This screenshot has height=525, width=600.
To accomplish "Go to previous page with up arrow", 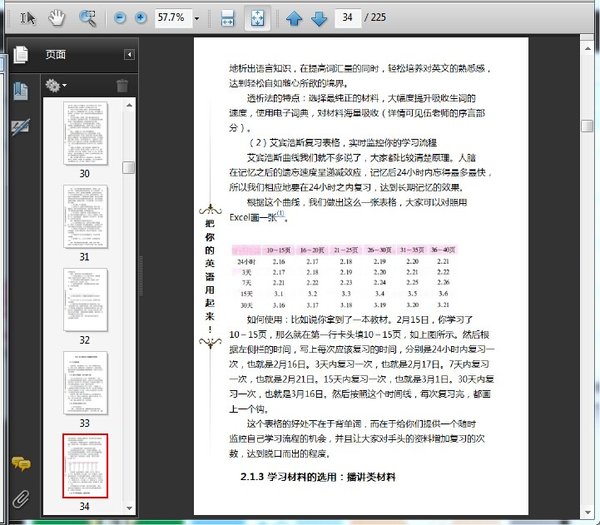I will [x=294, y=19].
